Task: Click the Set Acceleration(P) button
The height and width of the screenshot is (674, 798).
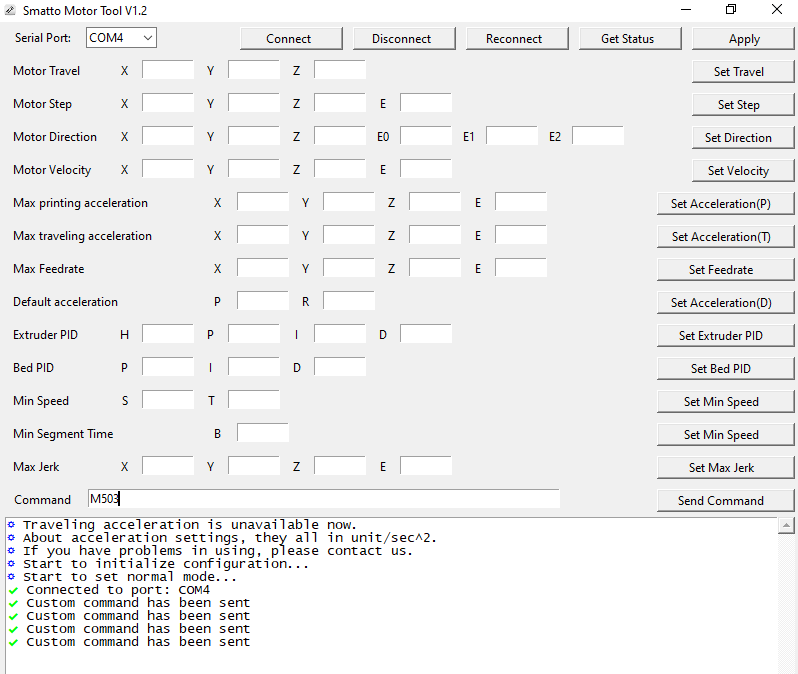Action: coord(726,204)
